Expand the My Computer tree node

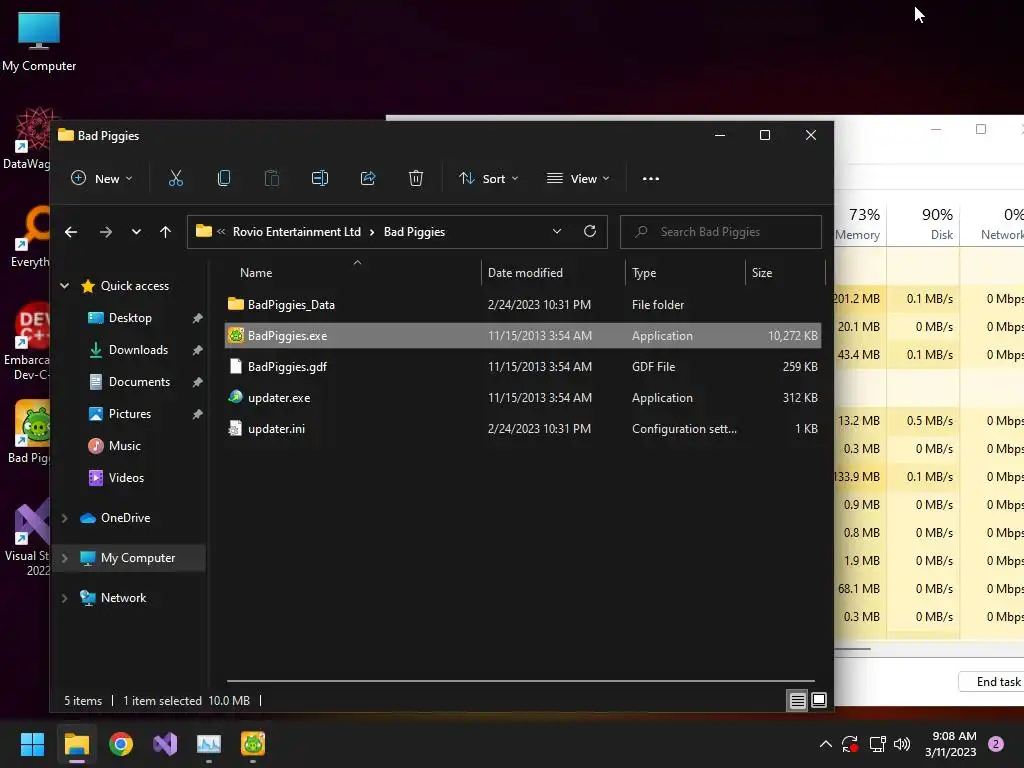pos(65,558)
